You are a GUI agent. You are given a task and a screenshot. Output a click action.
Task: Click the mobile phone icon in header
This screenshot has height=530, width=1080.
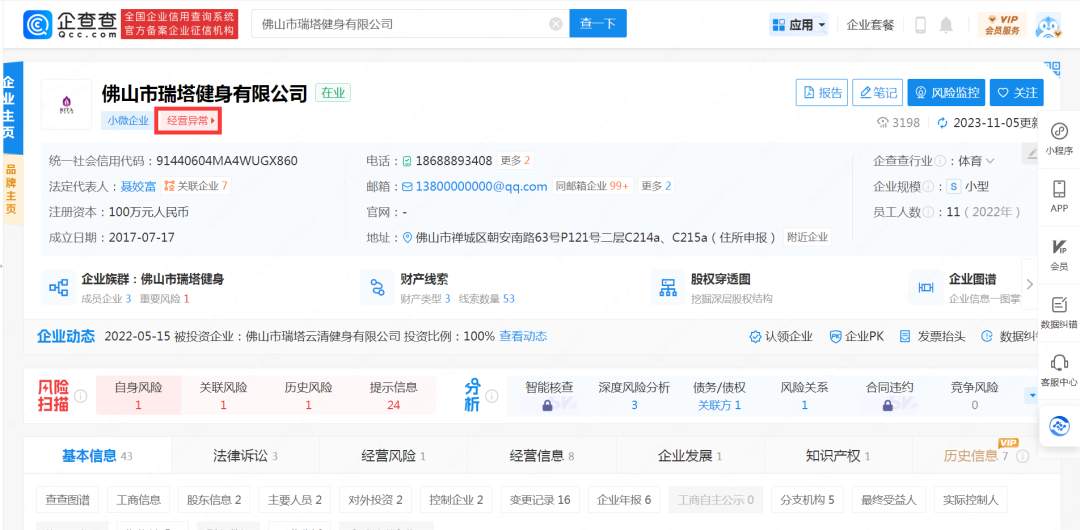(x=920, y=25)
